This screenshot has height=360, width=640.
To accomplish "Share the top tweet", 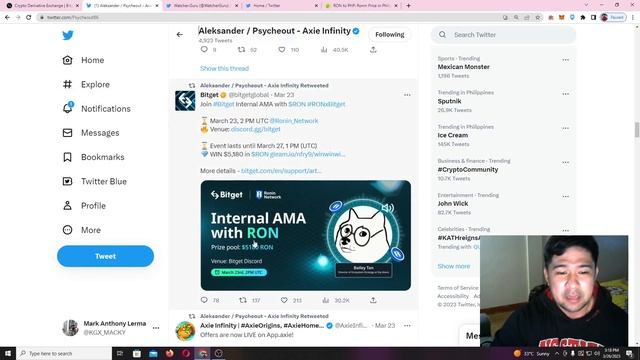I will (373, 49).
